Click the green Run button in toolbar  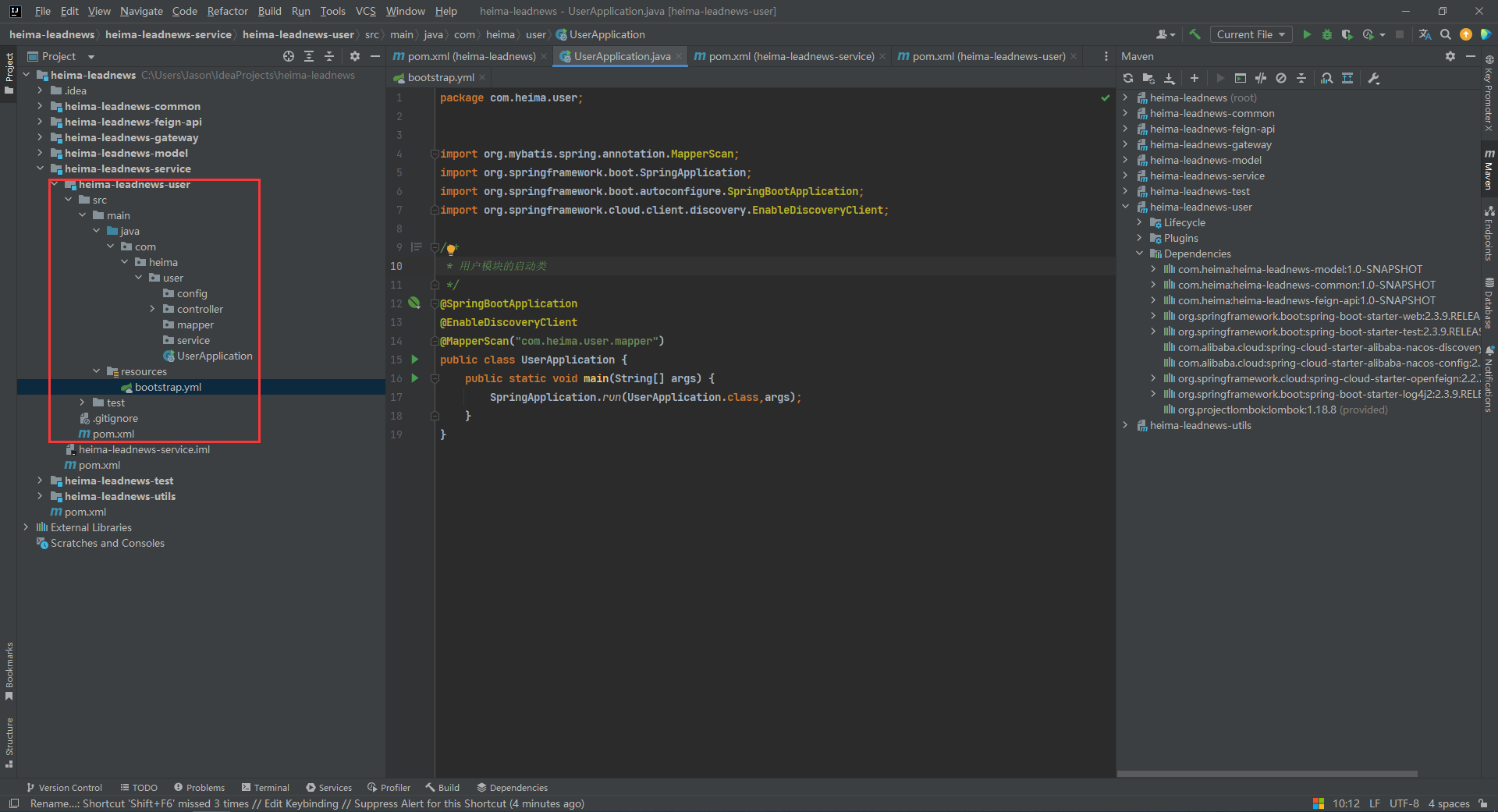coord(1307,34)
